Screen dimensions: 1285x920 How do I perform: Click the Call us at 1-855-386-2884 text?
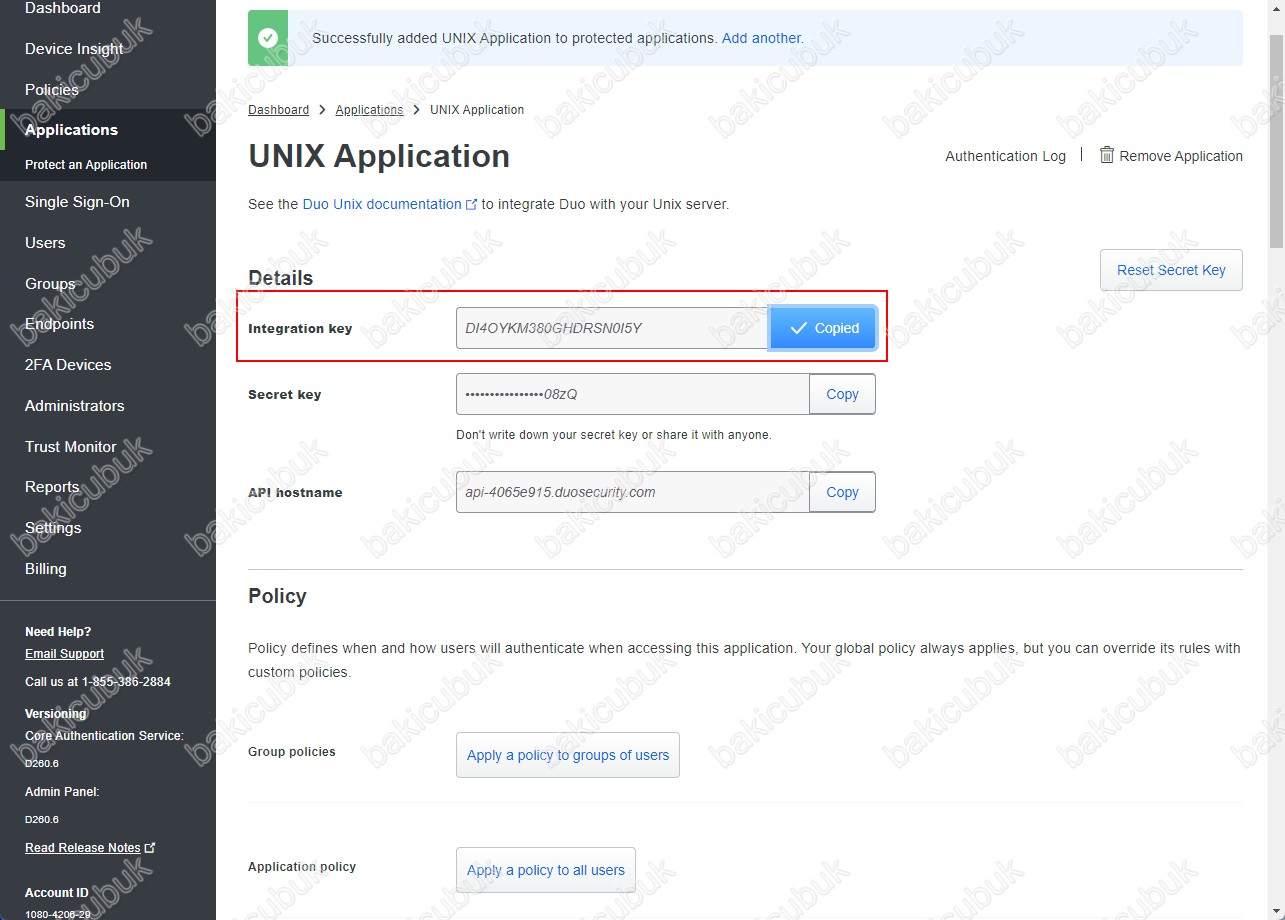98,682
